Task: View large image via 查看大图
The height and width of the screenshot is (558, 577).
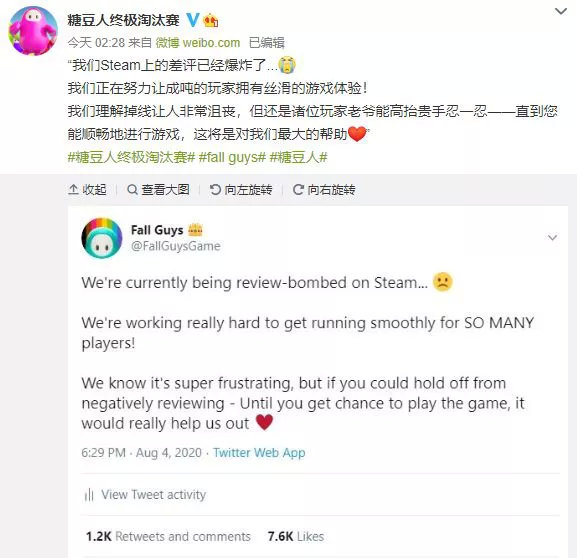Action: click(x=158, y=190)
